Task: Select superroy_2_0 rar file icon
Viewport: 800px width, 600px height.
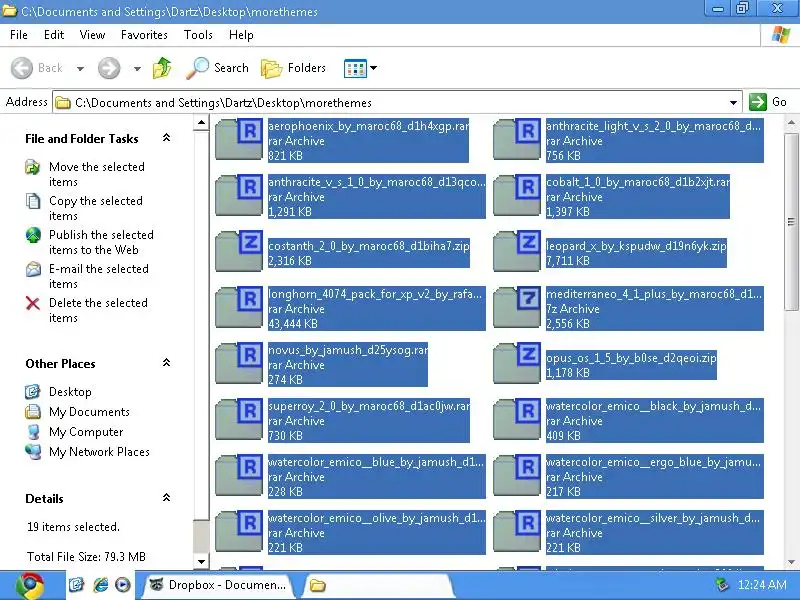Action: click(239, 420)
